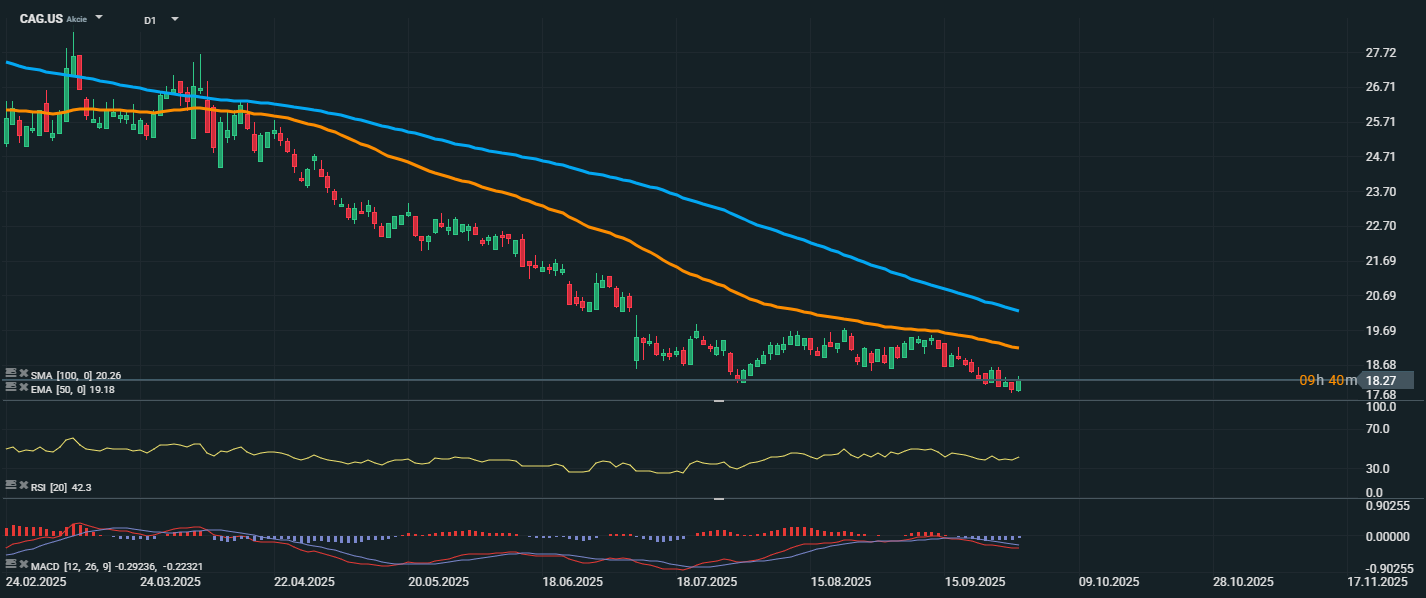Click the CAG.US ticker name

[x=41, y=19]
